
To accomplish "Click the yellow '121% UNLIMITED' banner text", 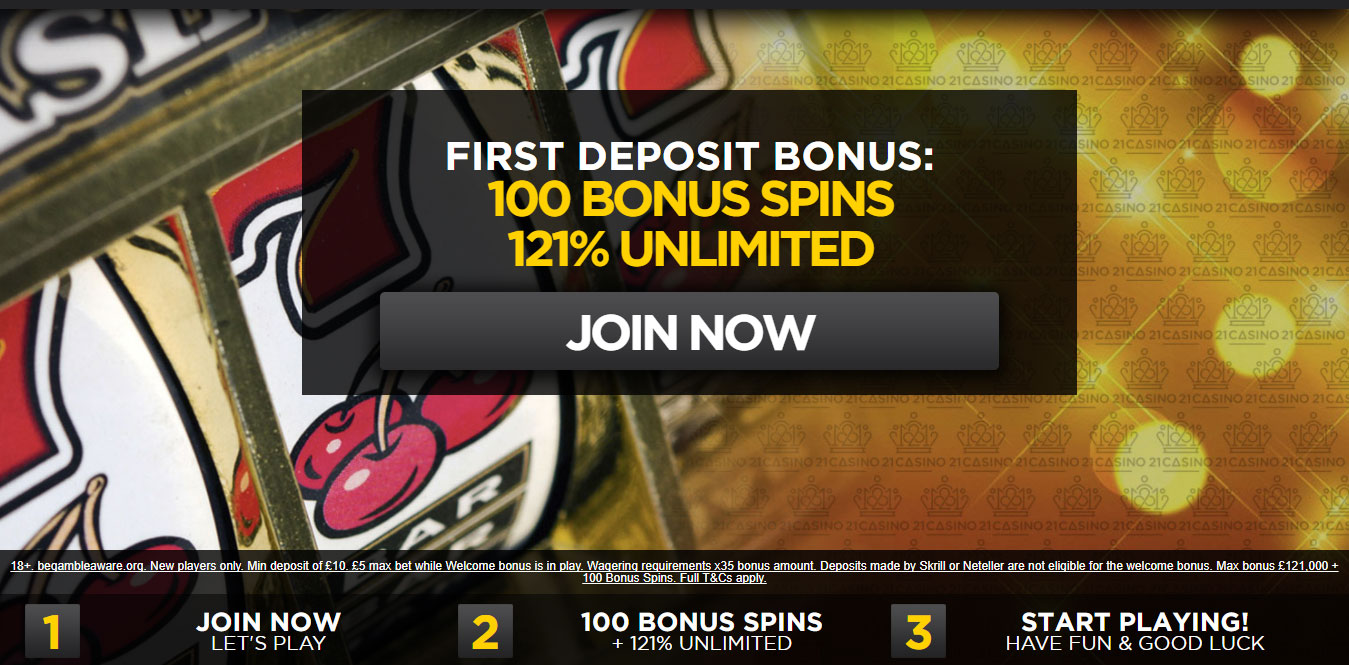I will [689, 250].
